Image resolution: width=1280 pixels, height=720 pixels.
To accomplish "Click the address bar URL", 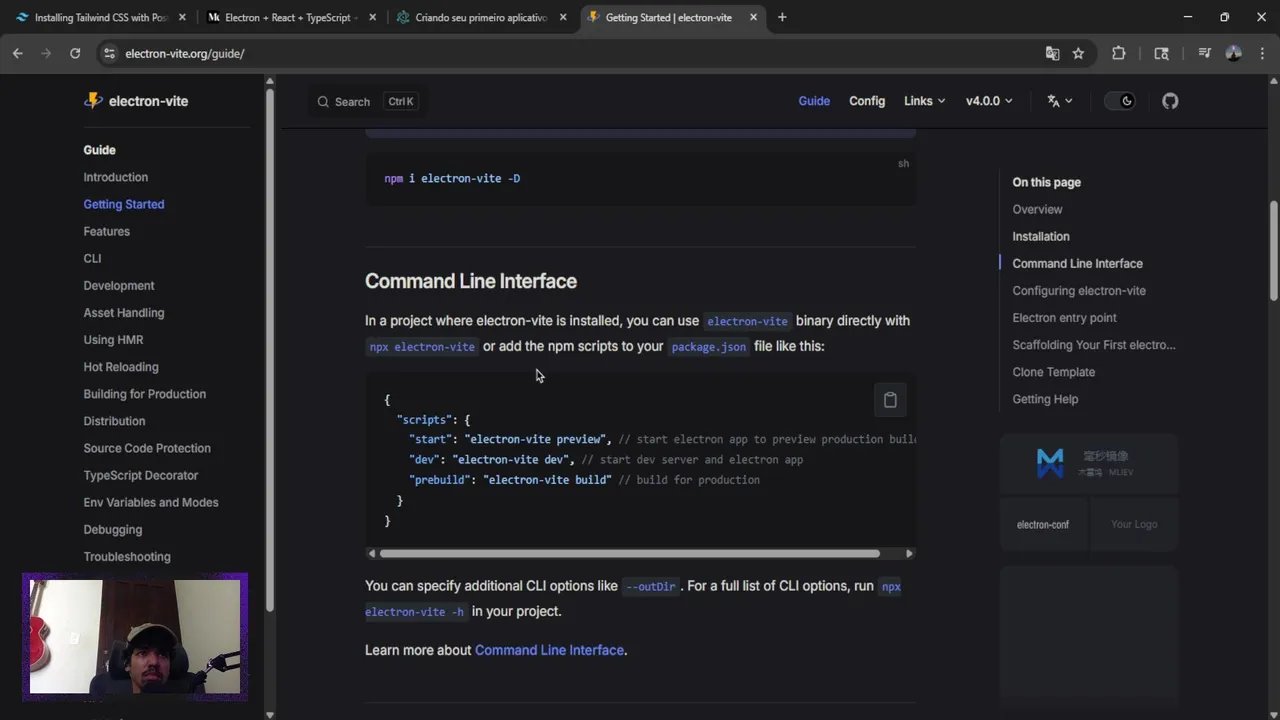I will point(185,54).
